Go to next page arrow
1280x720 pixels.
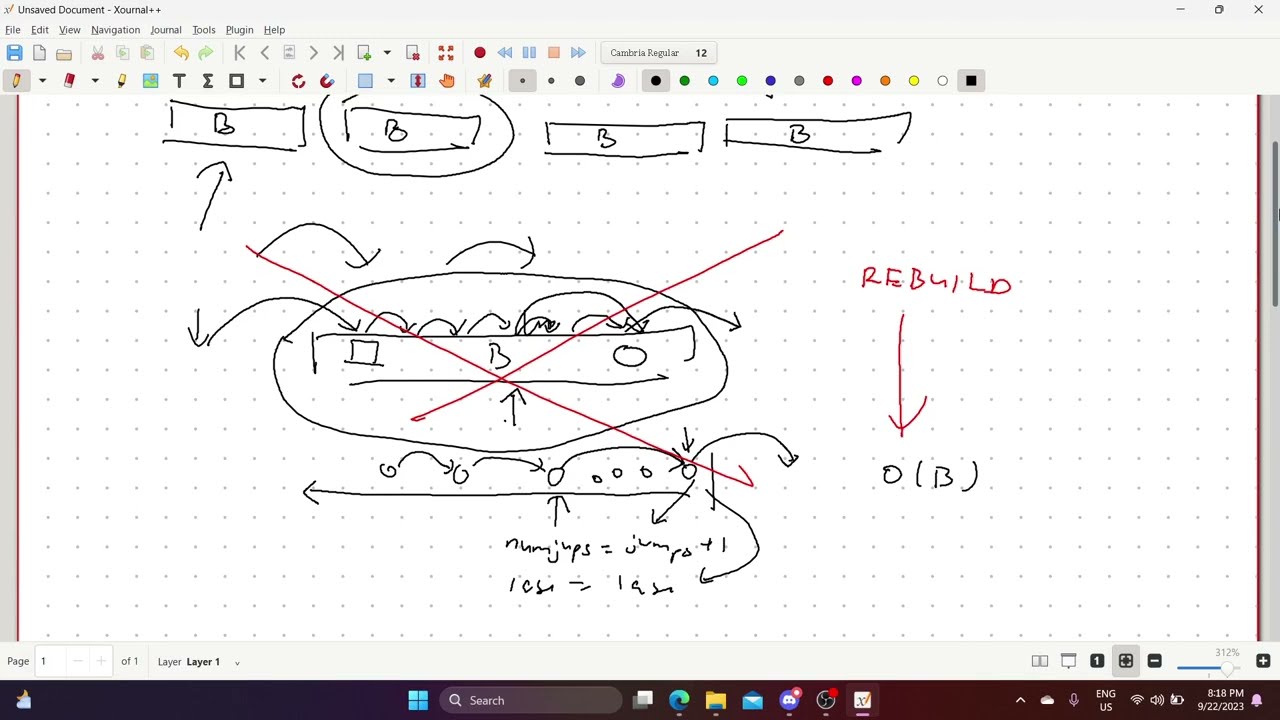(x=313, y=53)
